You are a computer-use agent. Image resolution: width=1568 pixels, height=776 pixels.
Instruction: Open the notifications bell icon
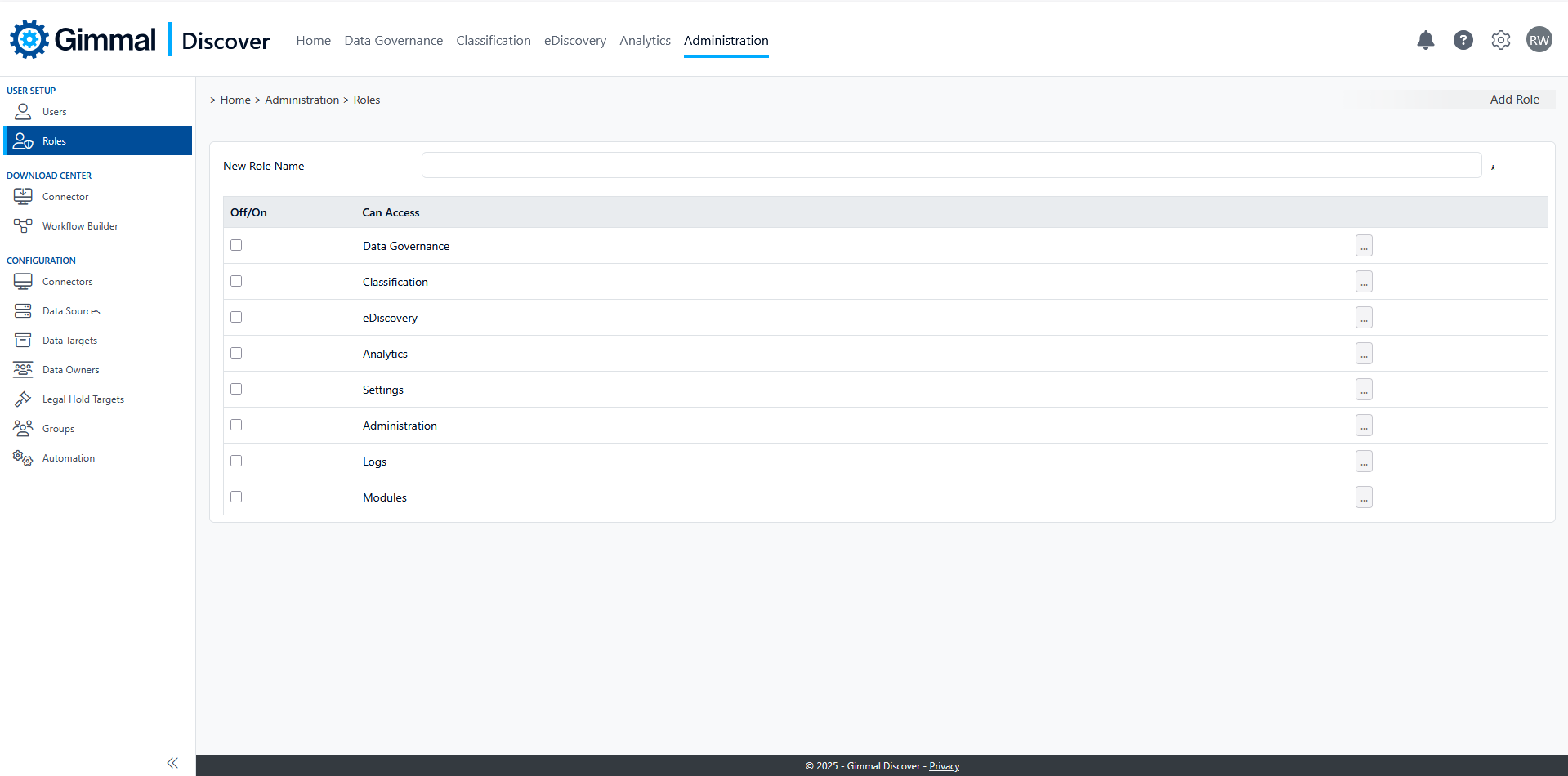(x=1425, y=40)
